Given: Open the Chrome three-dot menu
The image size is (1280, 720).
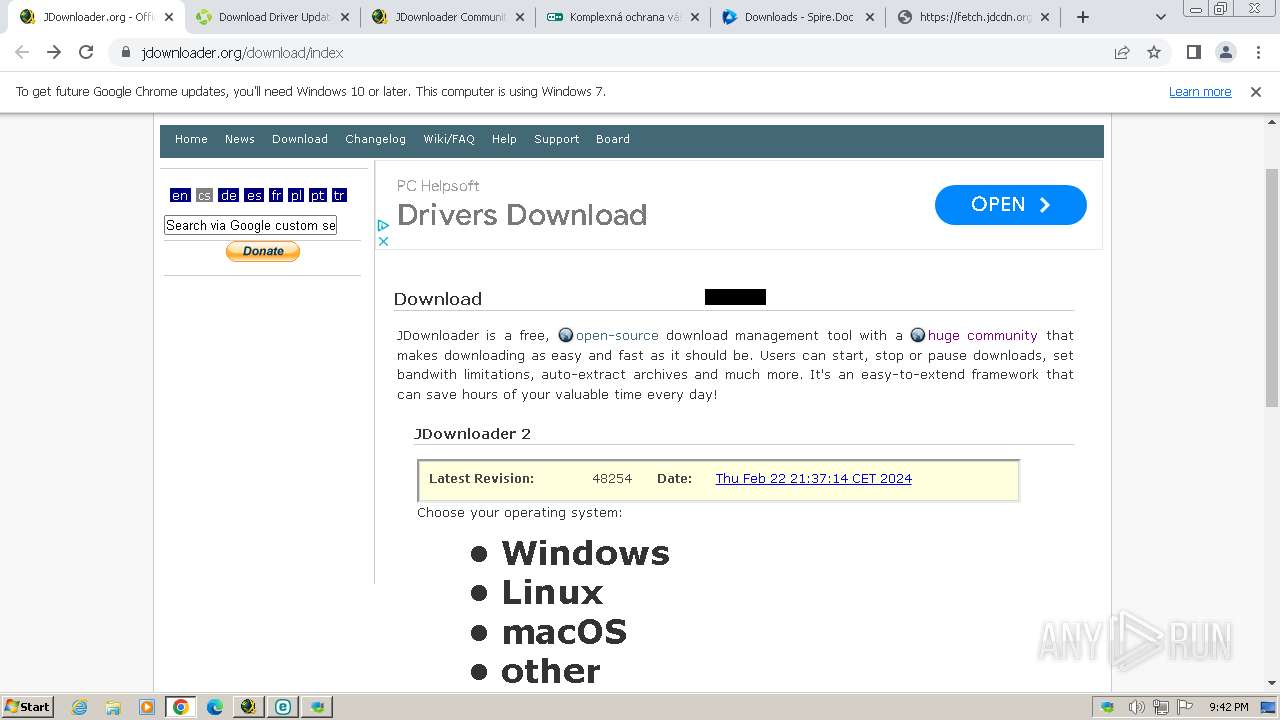Looking at the screenshot, I should tap(1258, 52).
